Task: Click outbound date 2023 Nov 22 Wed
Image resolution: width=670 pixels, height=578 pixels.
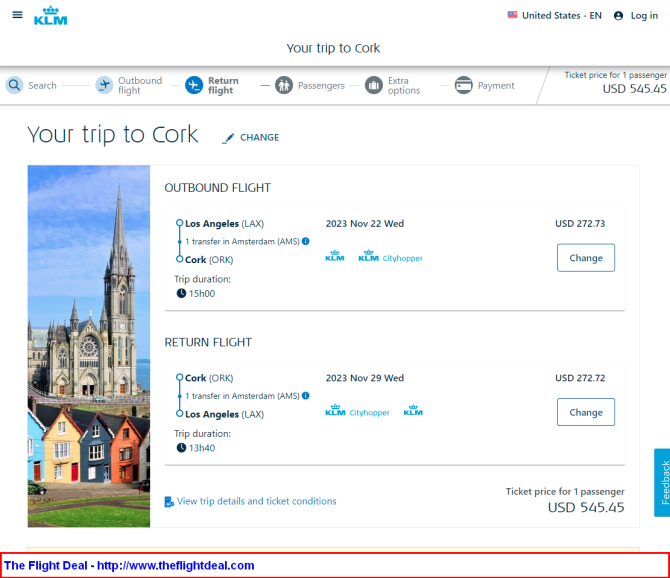Action: click(364, 223)
